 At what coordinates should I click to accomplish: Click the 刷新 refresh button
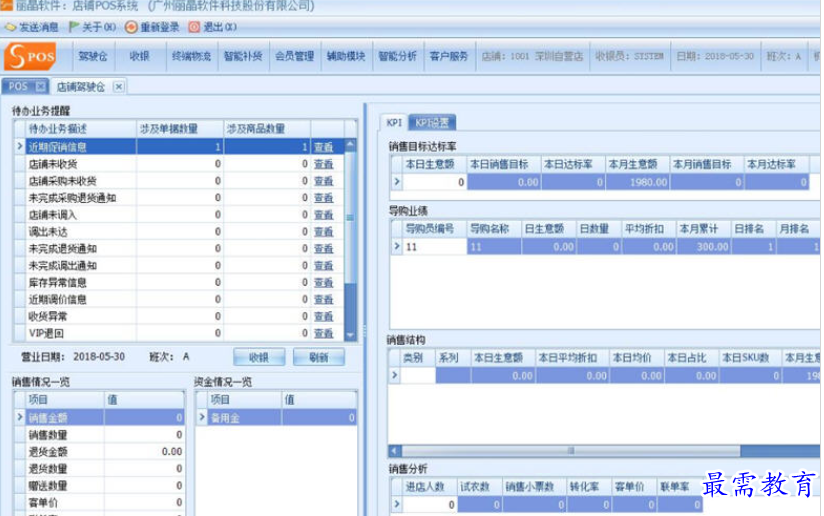coord(318,357)
